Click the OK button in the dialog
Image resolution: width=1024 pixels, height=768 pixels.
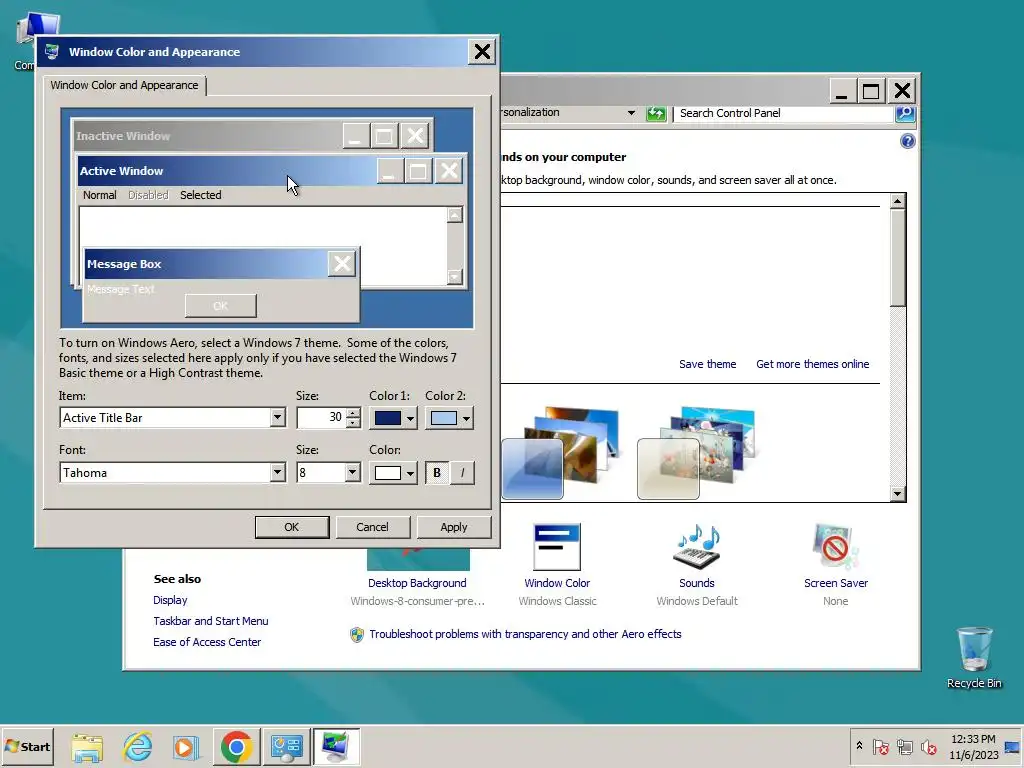point(292,527)
